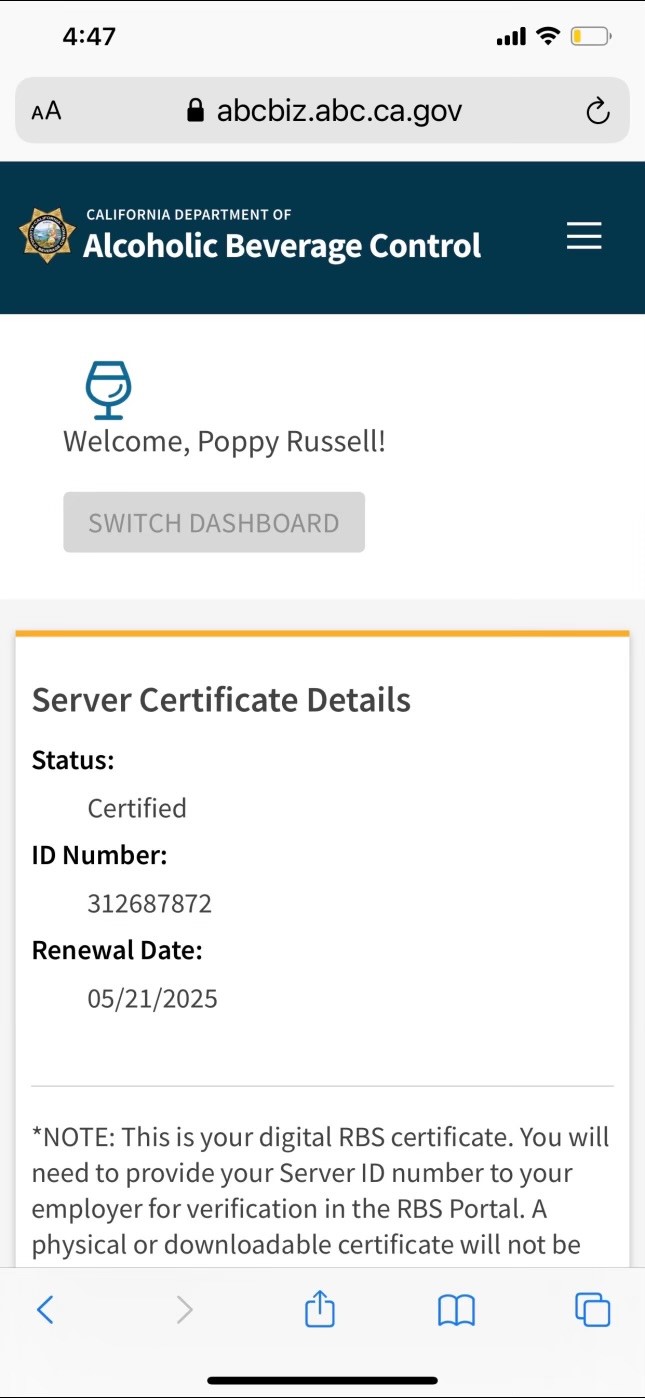Open Safari's AA text size menu
This screenshot has height=1398, width=645.
46,111
